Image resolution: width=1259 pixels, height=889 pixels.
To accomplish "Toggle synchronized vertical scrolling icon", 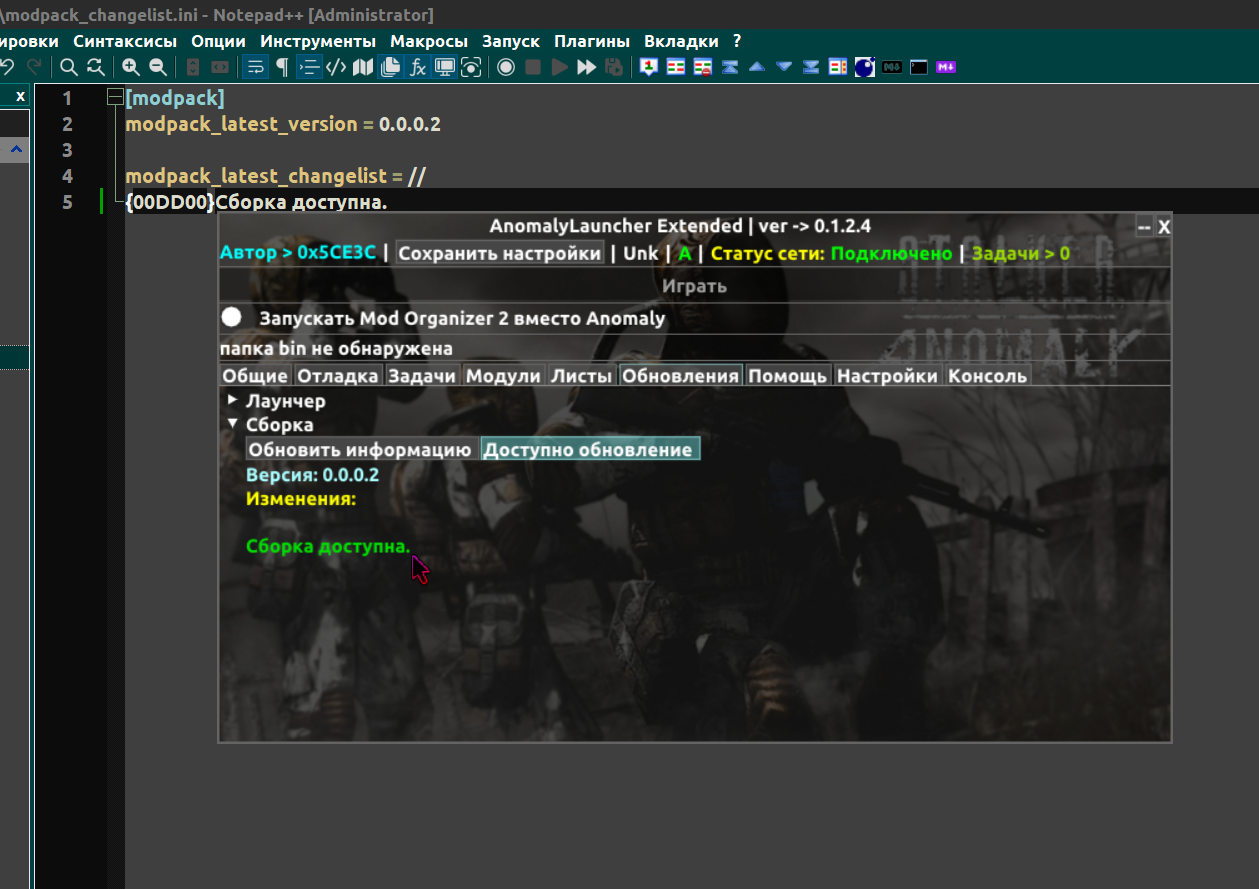I will tap(192, 67).
